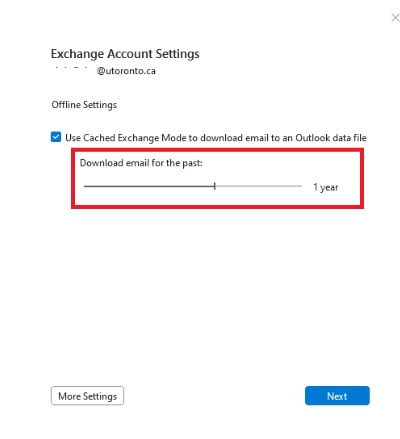Click the Offline Settings section label
This screenshot has height=439, width=400.
tap(84, 105)
